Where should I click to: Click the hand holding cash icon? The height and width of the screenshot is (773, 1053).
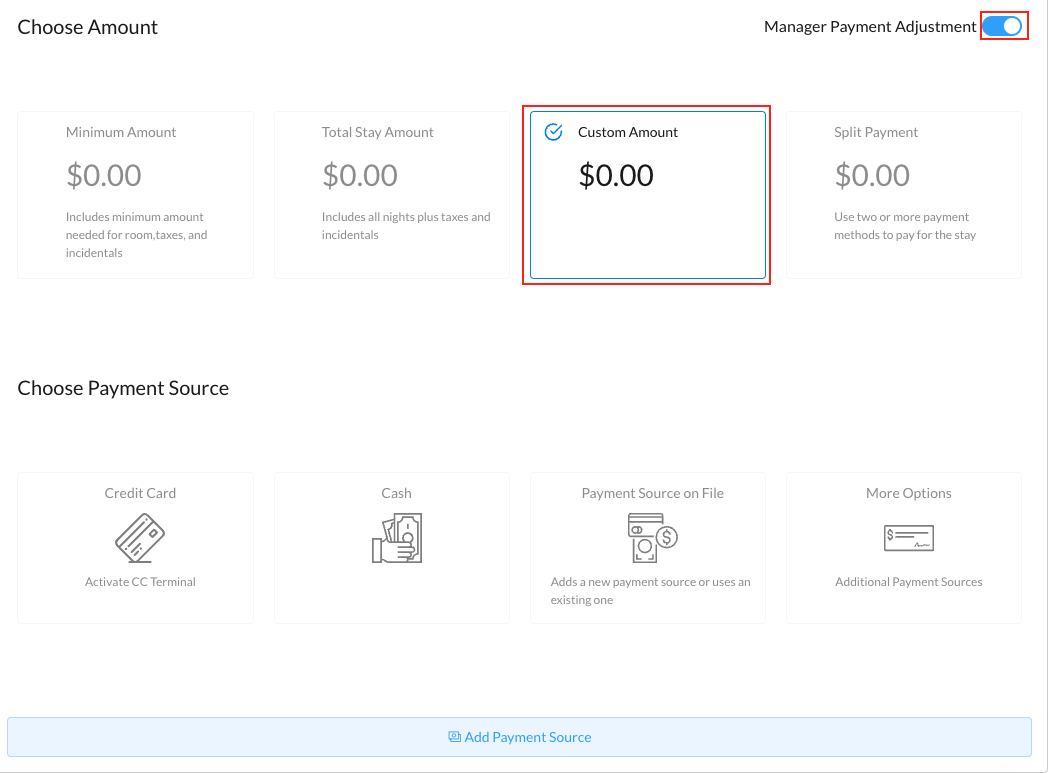(x=396, y=538)
